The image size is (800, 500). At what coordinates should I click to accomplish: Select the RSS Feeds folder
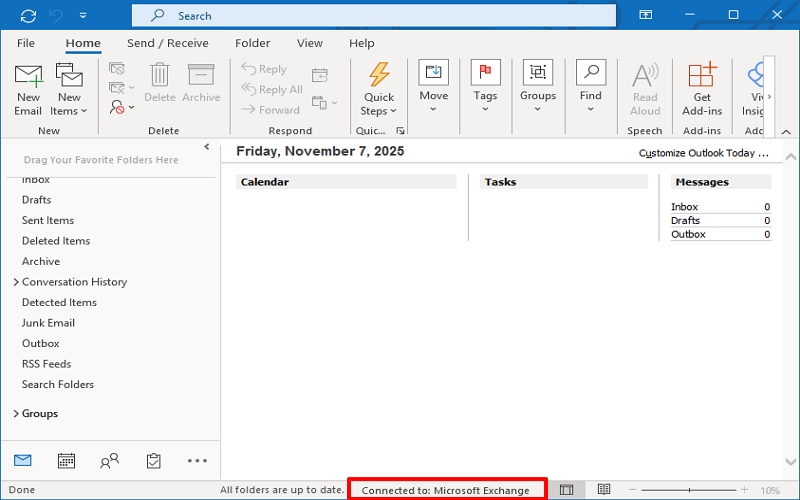pos(46,364)
